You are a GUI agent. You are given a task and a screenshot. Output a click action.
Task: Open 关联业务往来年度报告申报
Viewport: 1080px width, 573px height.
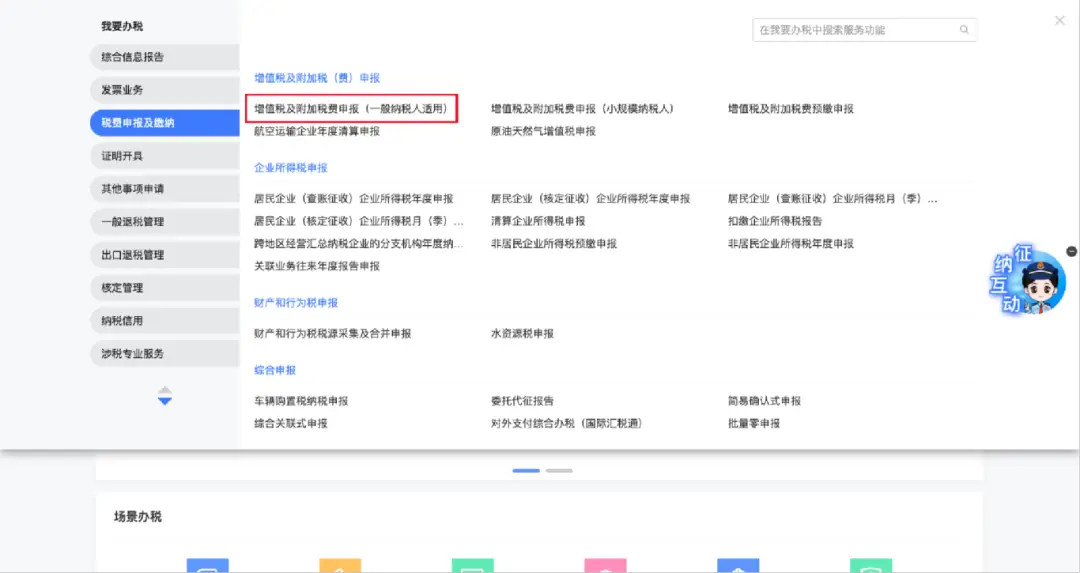coord(317,266)
